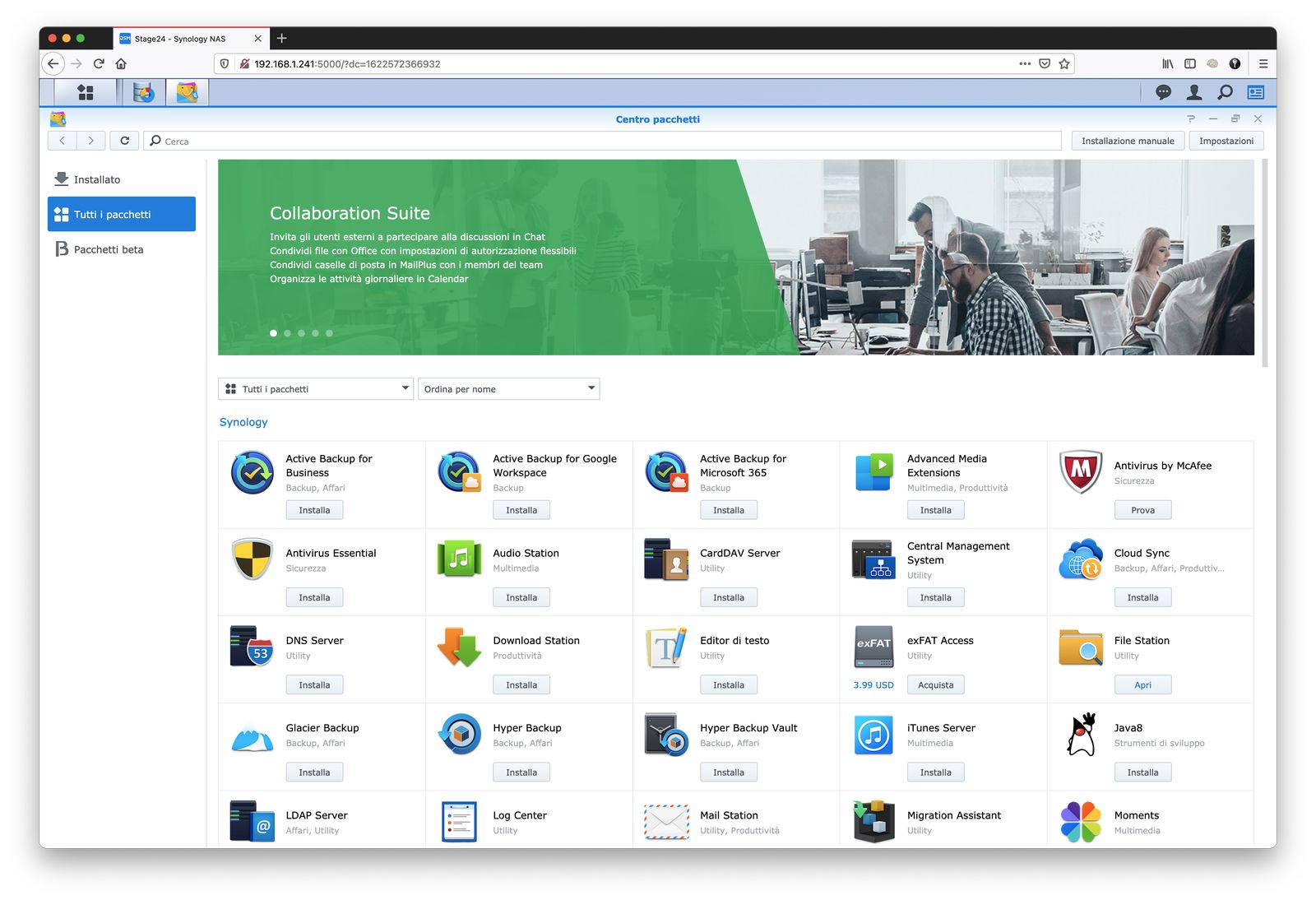Click the Synology category heading link

coord(243,422)
